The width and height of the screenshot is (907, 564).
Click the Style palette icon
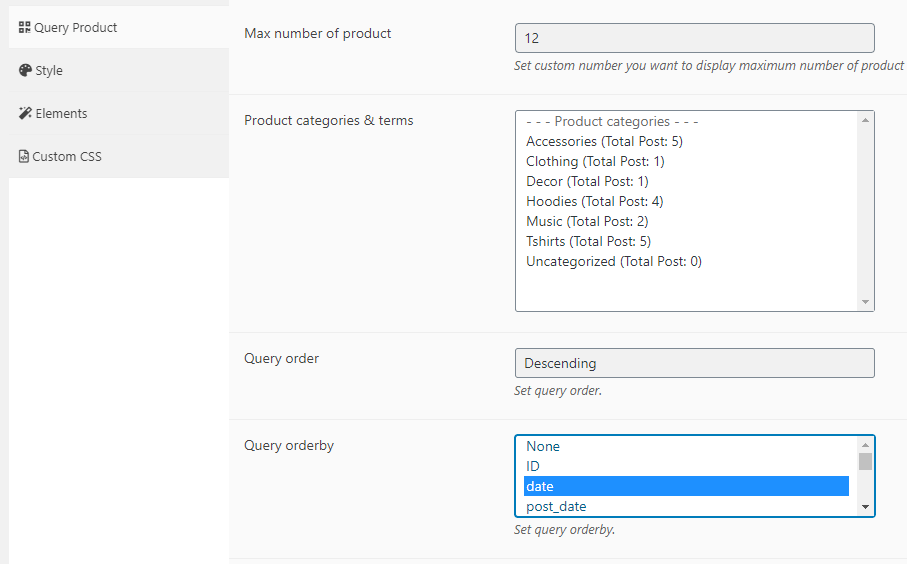(x=25, y=71)
